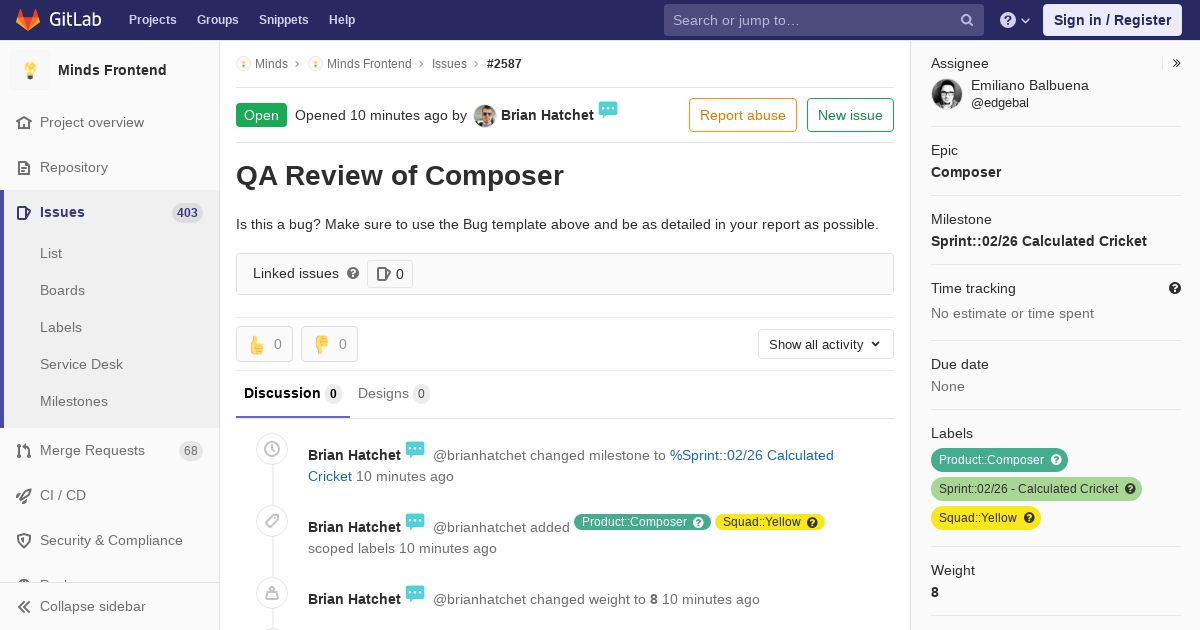Click the Composer epic name
Viewport: 1200px width, 630px height.
966,172
